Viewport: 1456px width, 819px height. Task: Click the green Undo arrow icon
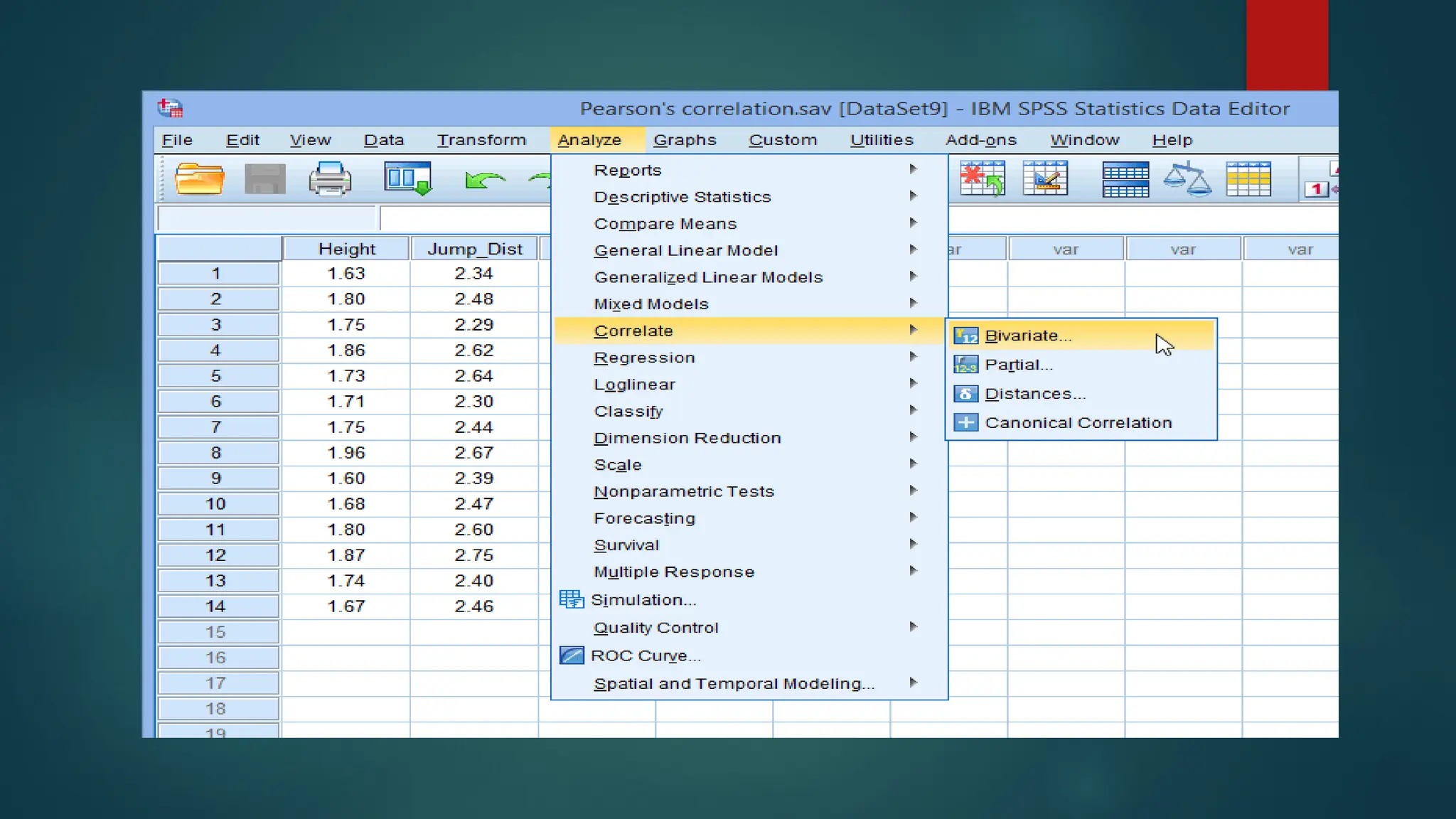(484, 180)
